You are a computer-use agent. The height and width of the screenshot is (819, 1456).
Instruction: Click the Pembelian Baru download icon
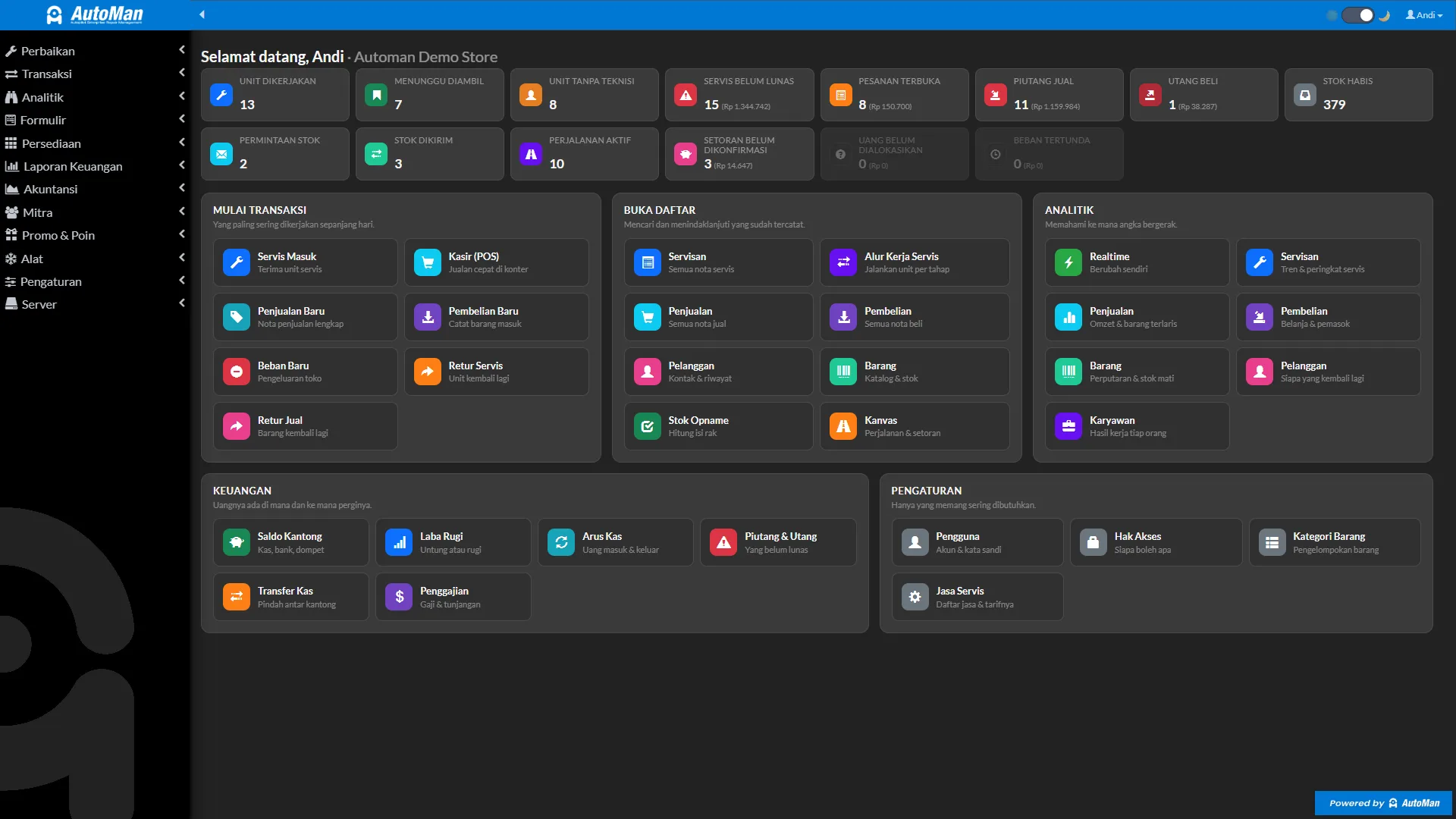point(428,317)
